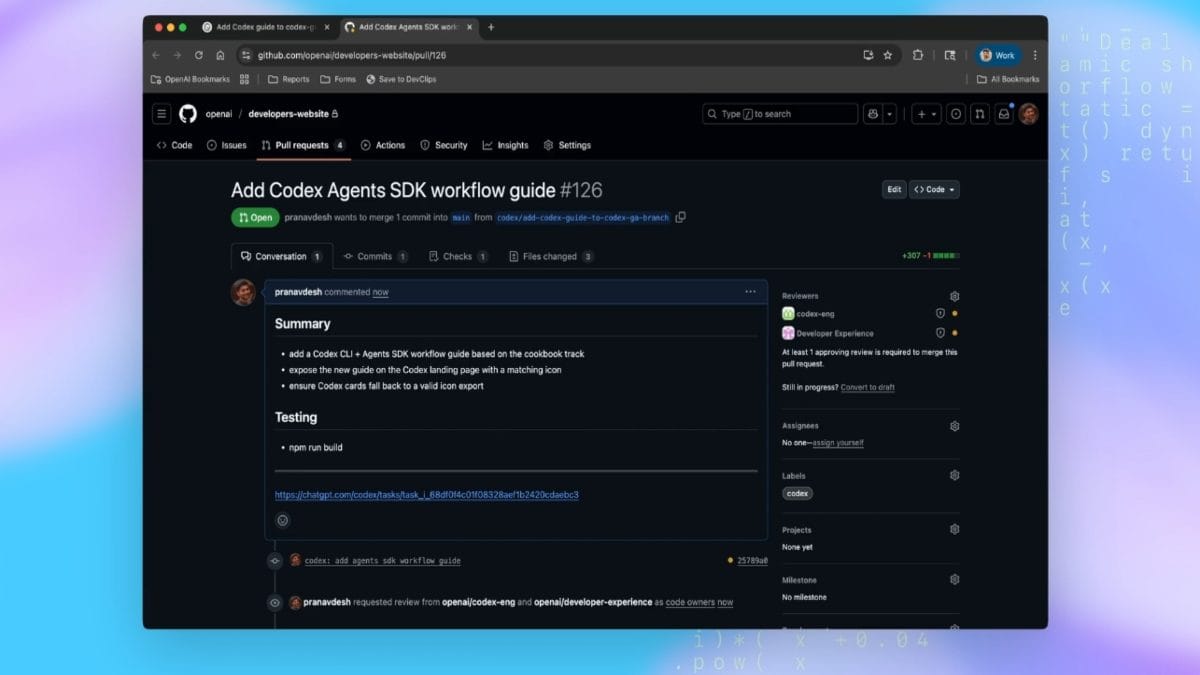Click the assign yourself link
This screenshot has height=675, width=1200.
click(x=838, y=442)
